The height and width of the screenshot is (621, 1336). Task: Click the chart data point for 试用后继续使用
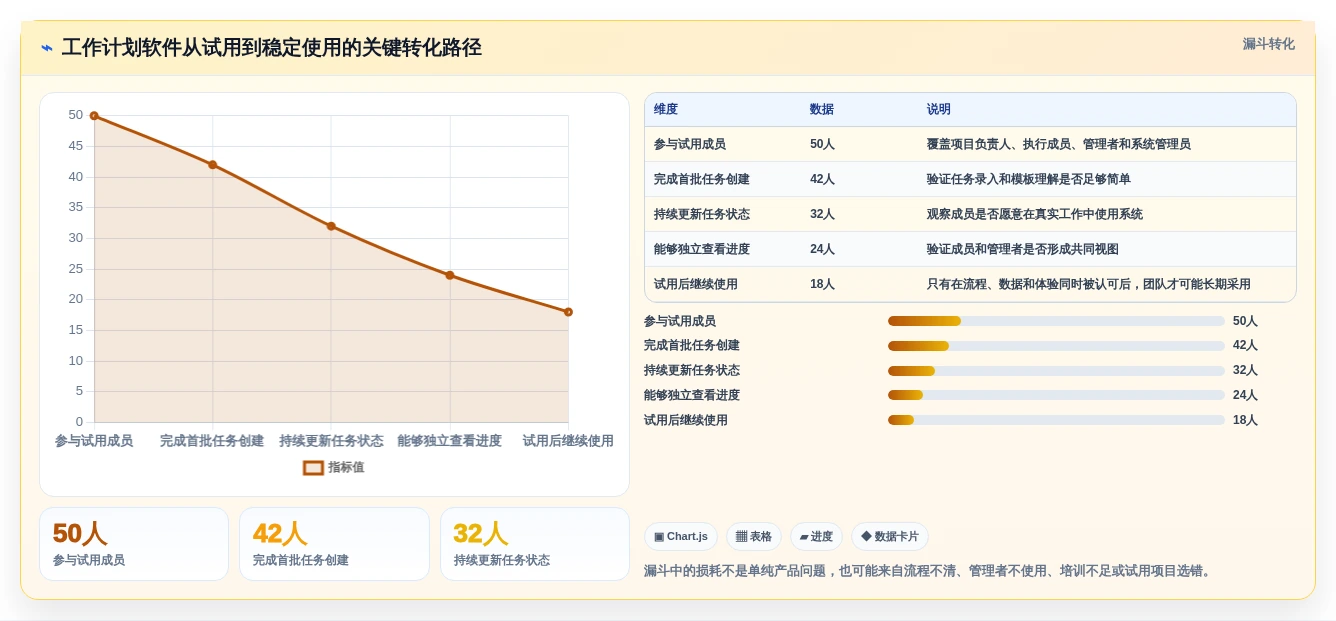[568, 312]
